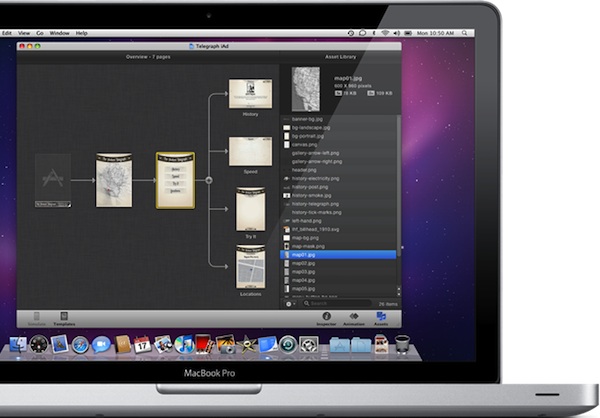Viewport: 600px width, 418px height.
Task: Open Trash in the Dock
Action: click(x=402, y=344)
